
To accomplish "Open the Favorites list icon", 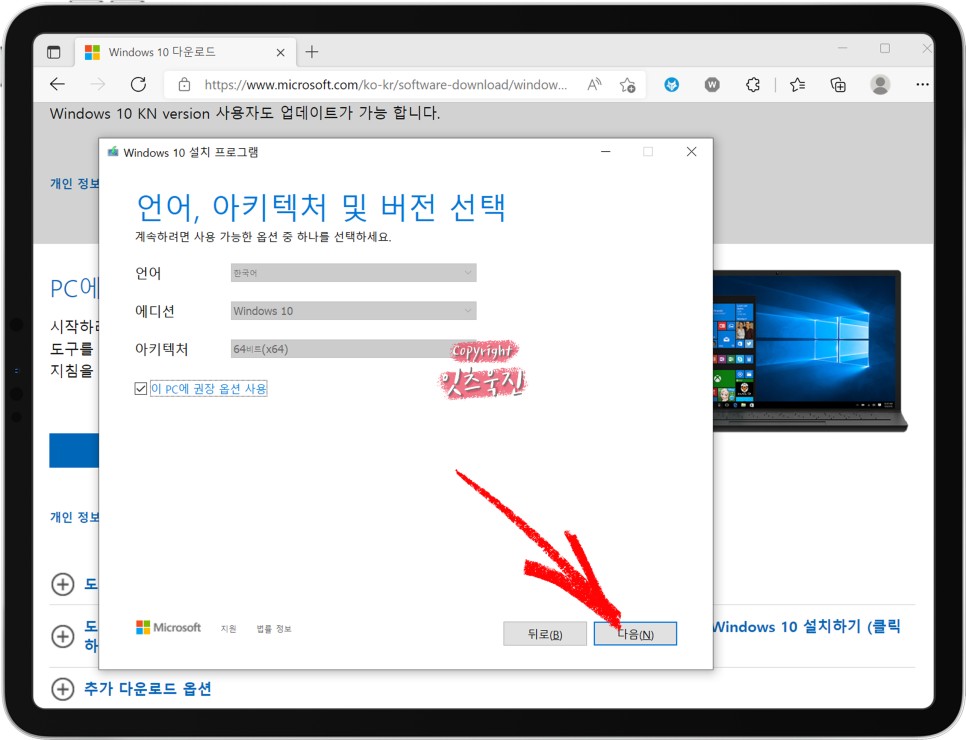I will pyautogui.click(x=797, y=84).
